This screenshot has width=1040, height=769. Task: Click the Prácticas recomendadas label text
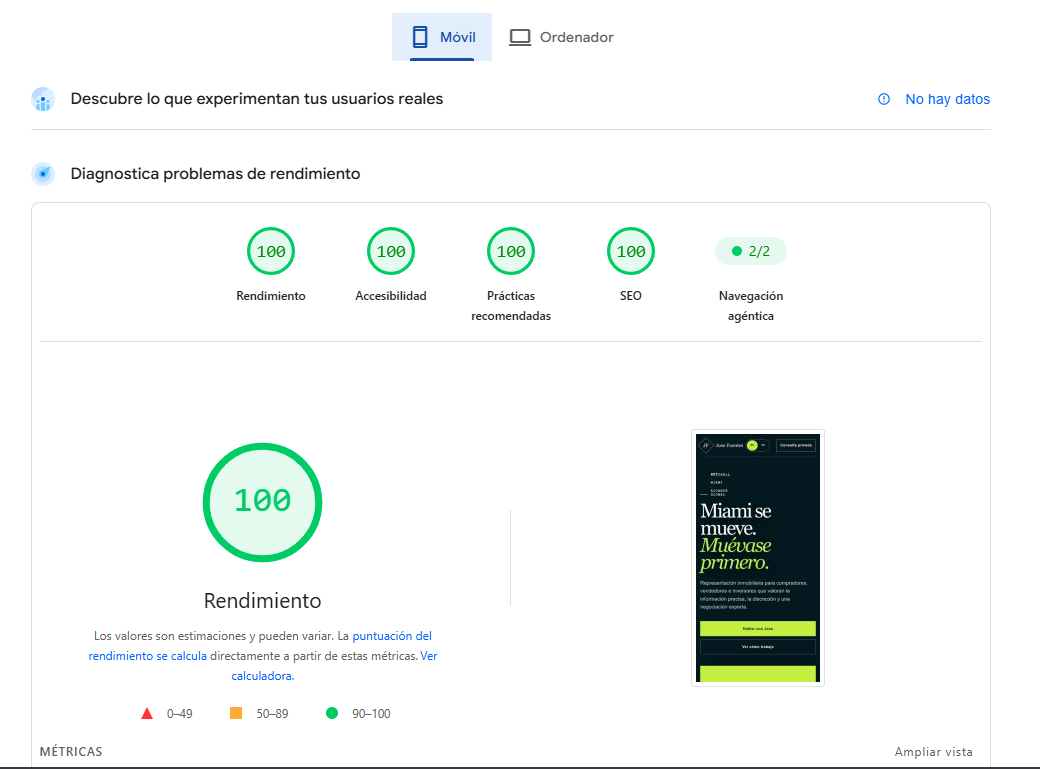(511, 306)
